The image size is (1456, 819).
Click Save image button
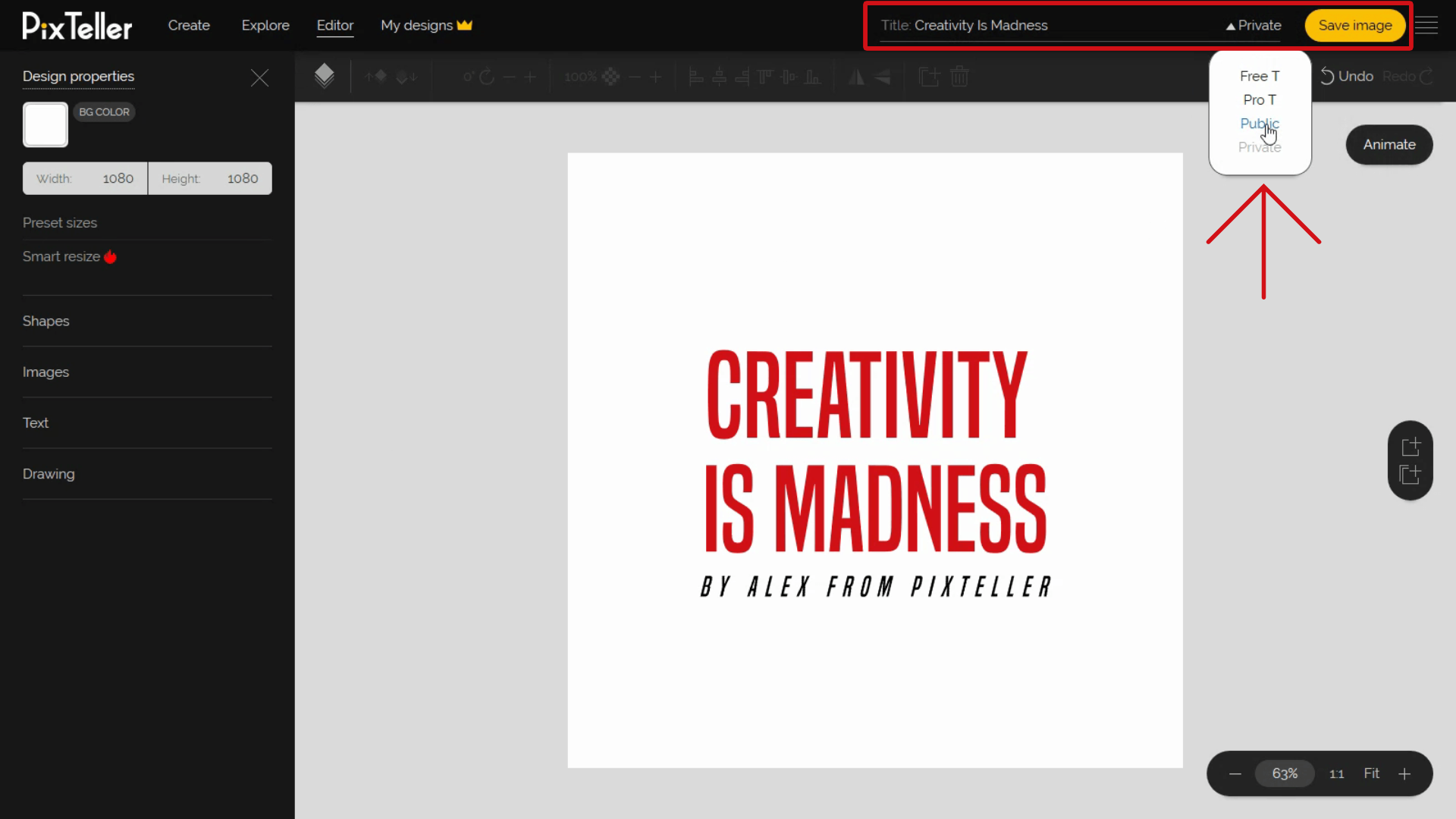pyautogui.click(x=1355, y=25)
